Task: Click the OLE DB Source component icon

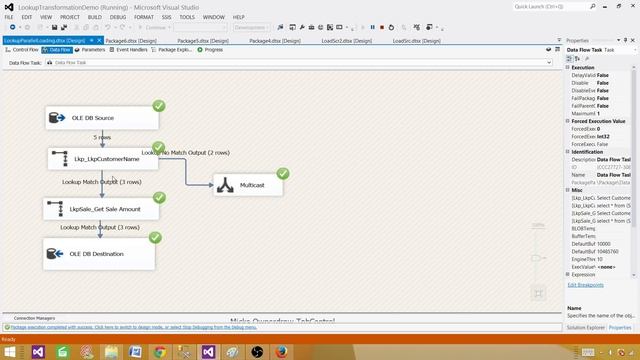Action: 57,118
